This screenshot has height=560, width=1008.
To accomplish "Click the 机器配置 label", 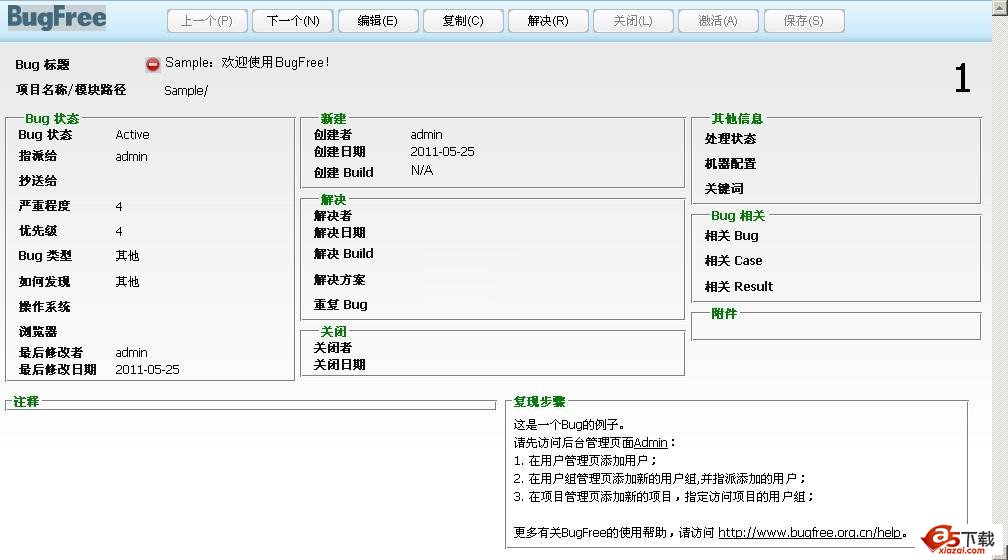I will [730, 164].
